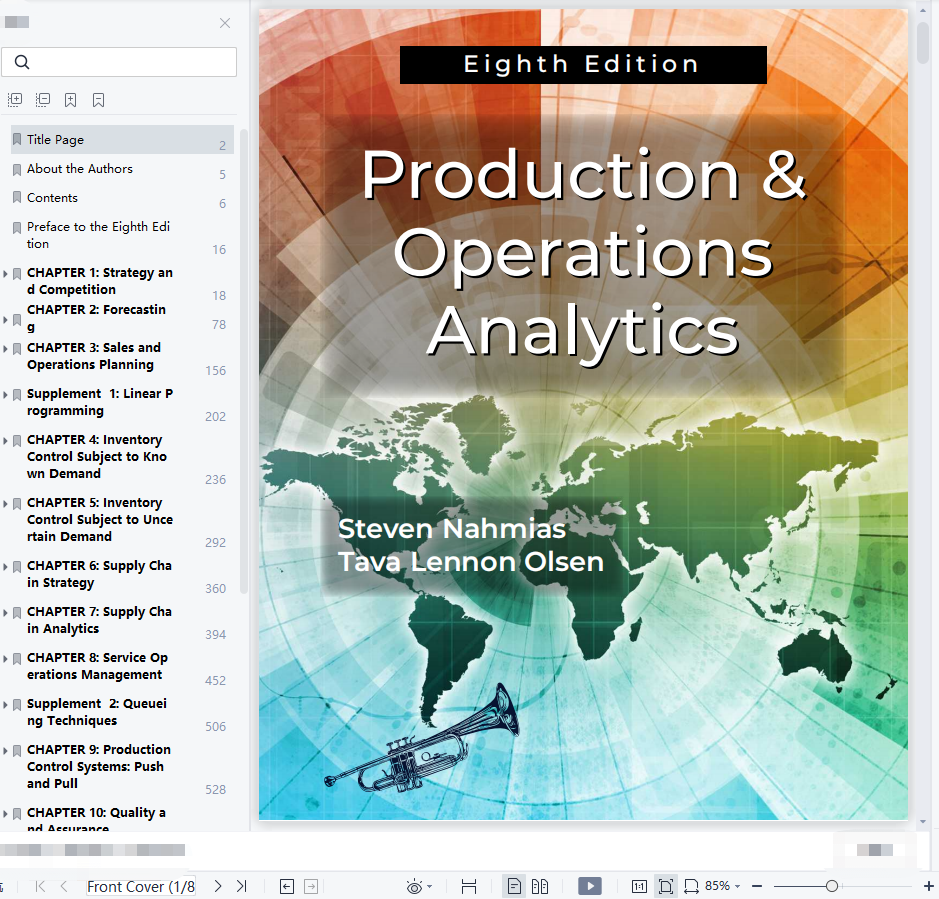Toggle fit page to window
The width and height of the screenshot is (939, 899).
tap(665, 886)
